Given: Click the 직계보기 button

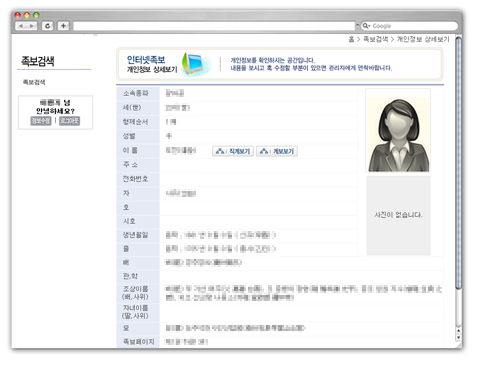Looking at the screenshot, I should 233,151.
